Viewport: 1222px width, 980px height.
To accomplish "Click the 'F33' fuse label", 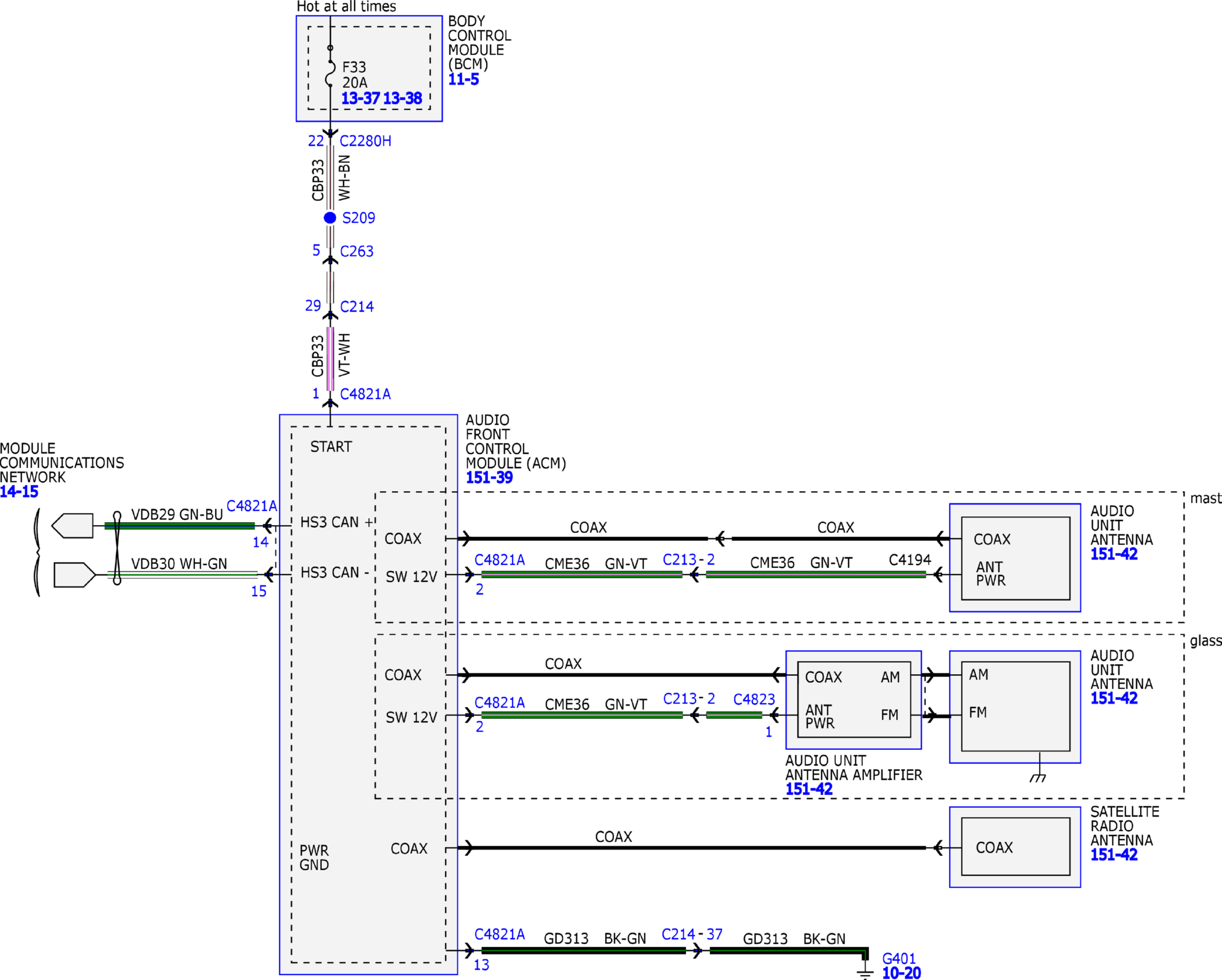I will 354,68.
